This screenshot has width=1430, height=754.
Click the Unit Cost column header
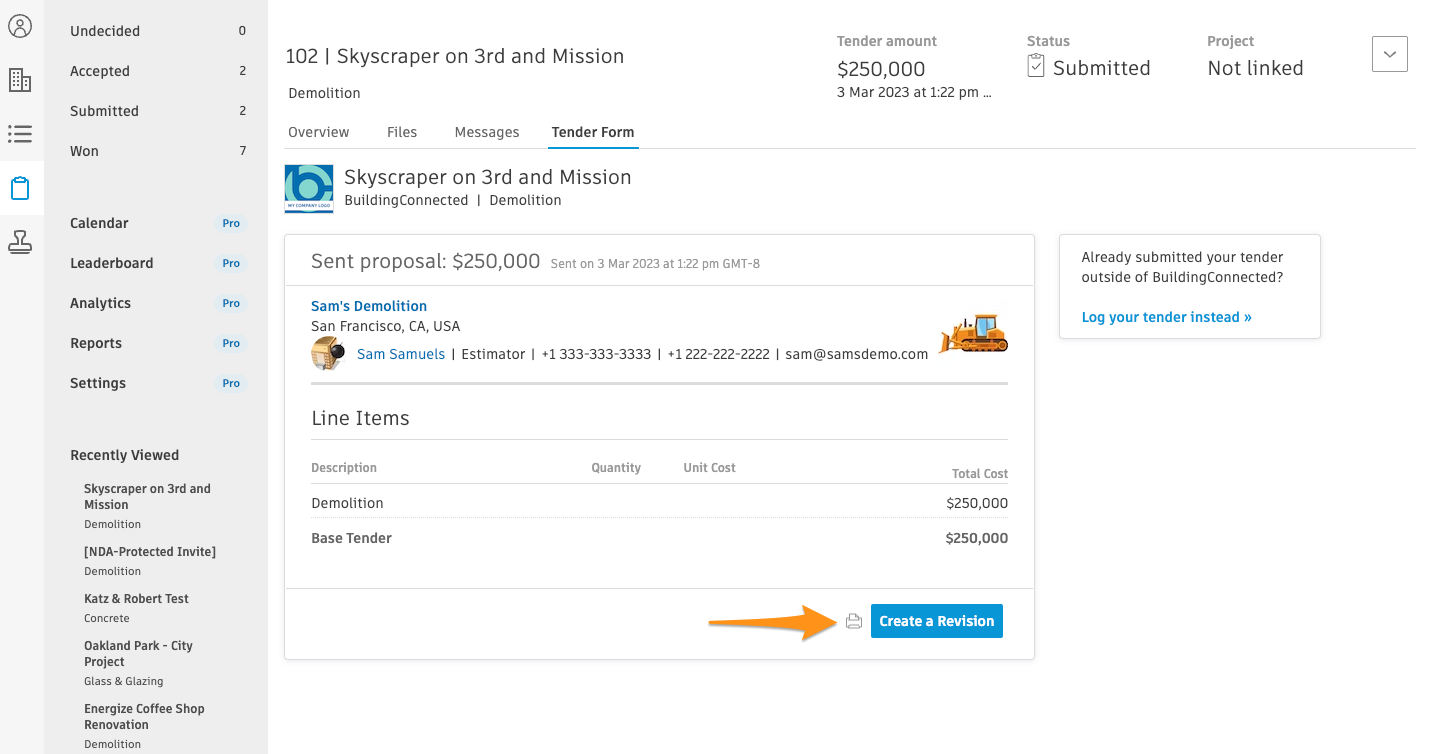(709, 468)
